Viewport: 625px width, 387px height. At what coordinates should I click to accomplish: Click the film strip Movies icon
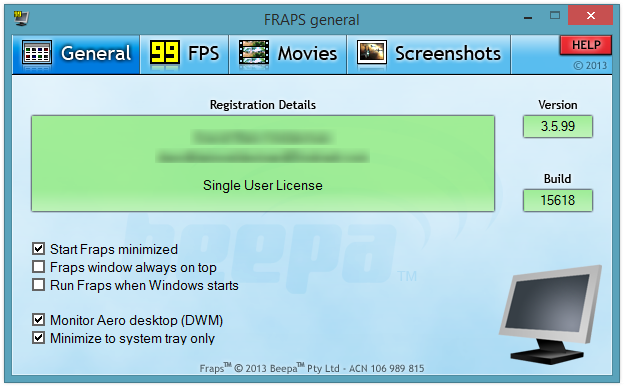click(254, 52)
